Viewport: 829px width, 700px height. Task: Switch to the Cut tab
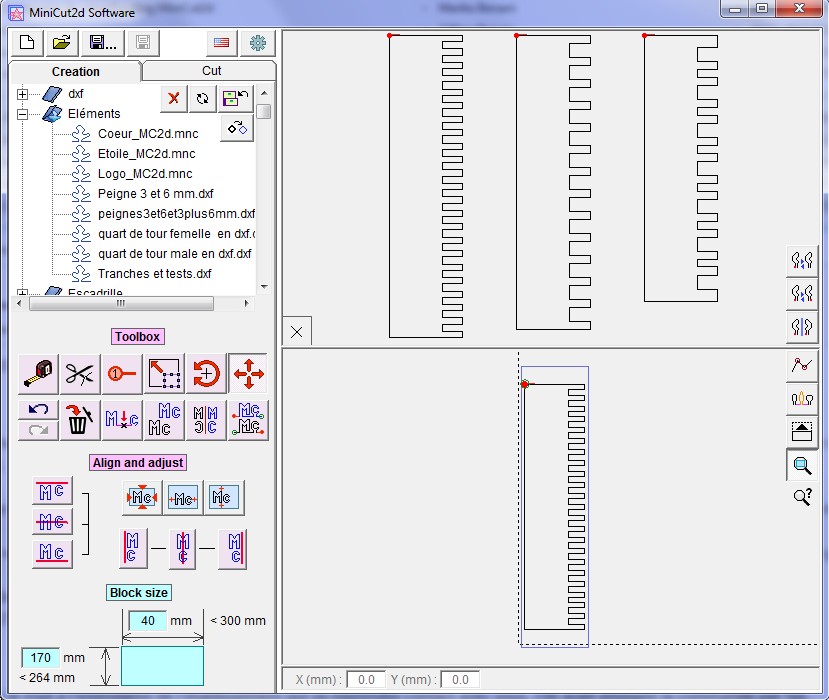211,71
